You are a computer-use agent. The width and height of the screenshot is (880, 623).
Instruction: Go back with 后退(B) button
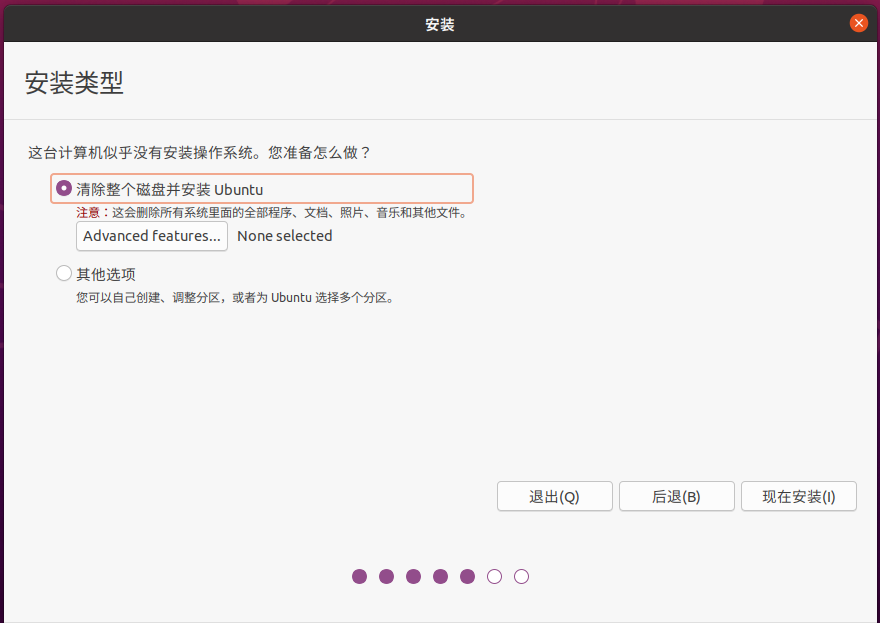676,496
